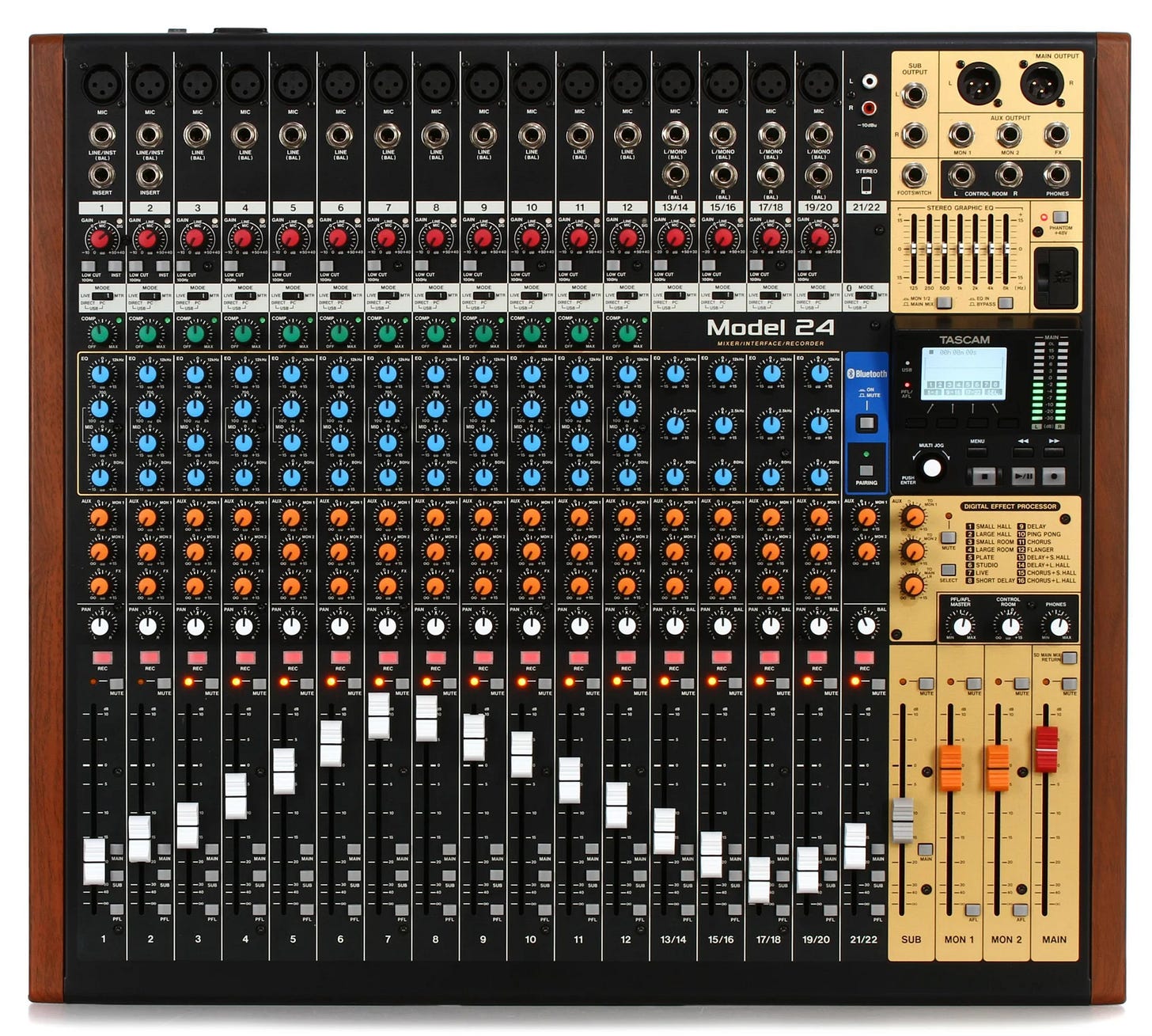Click the FX send knob on channel 15/16
The image size is (1152, 1036).
tap(722, 586)
